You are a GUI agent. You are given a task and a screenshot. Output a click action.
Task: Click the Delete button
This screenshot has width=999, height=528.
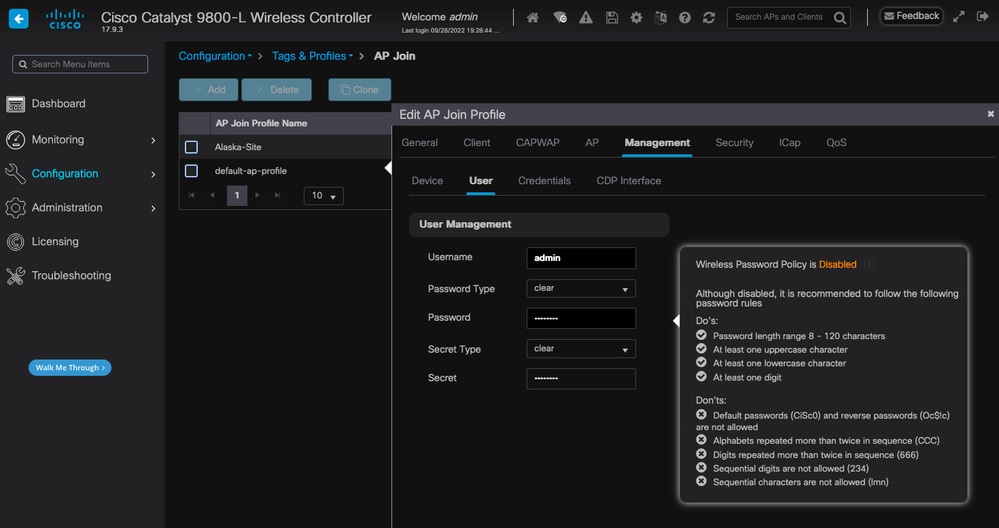click(277, 90)
